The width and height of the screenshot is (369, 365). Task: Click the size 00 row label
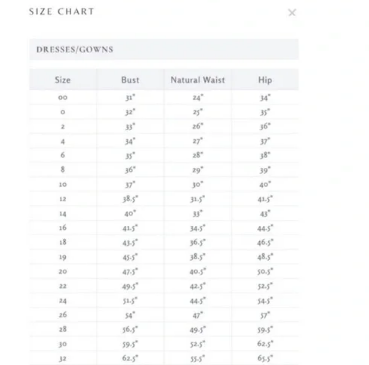tap(63, 98)
